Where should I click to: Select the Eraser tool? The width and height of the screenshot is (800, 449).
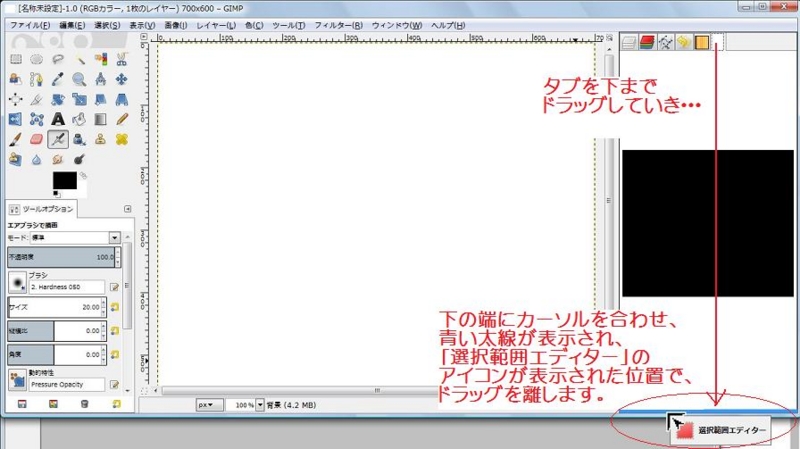[36, 139]
